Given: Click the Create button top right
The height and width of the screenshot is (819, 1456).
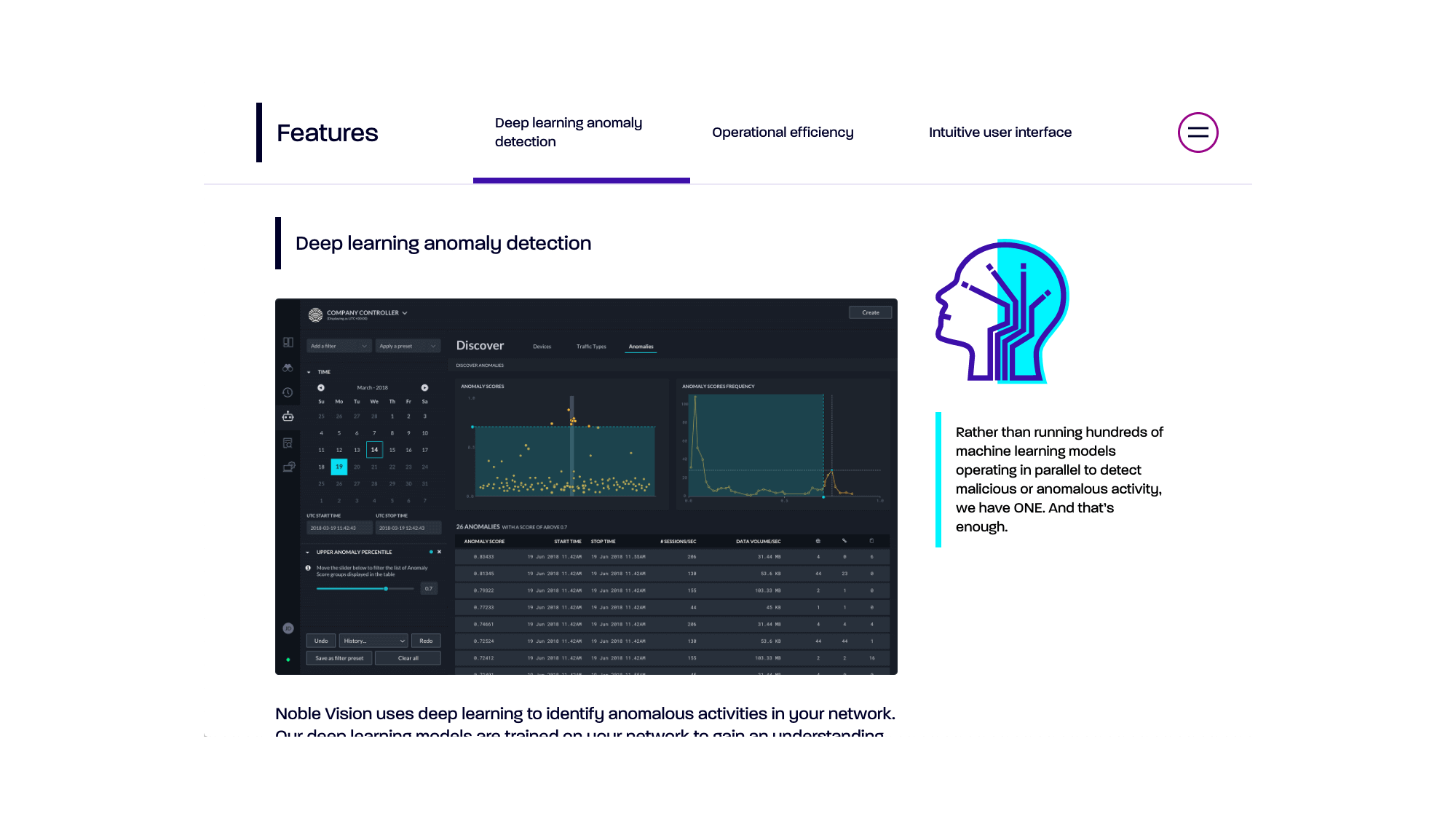Looking at the screenshot, I should click(870, 312).
